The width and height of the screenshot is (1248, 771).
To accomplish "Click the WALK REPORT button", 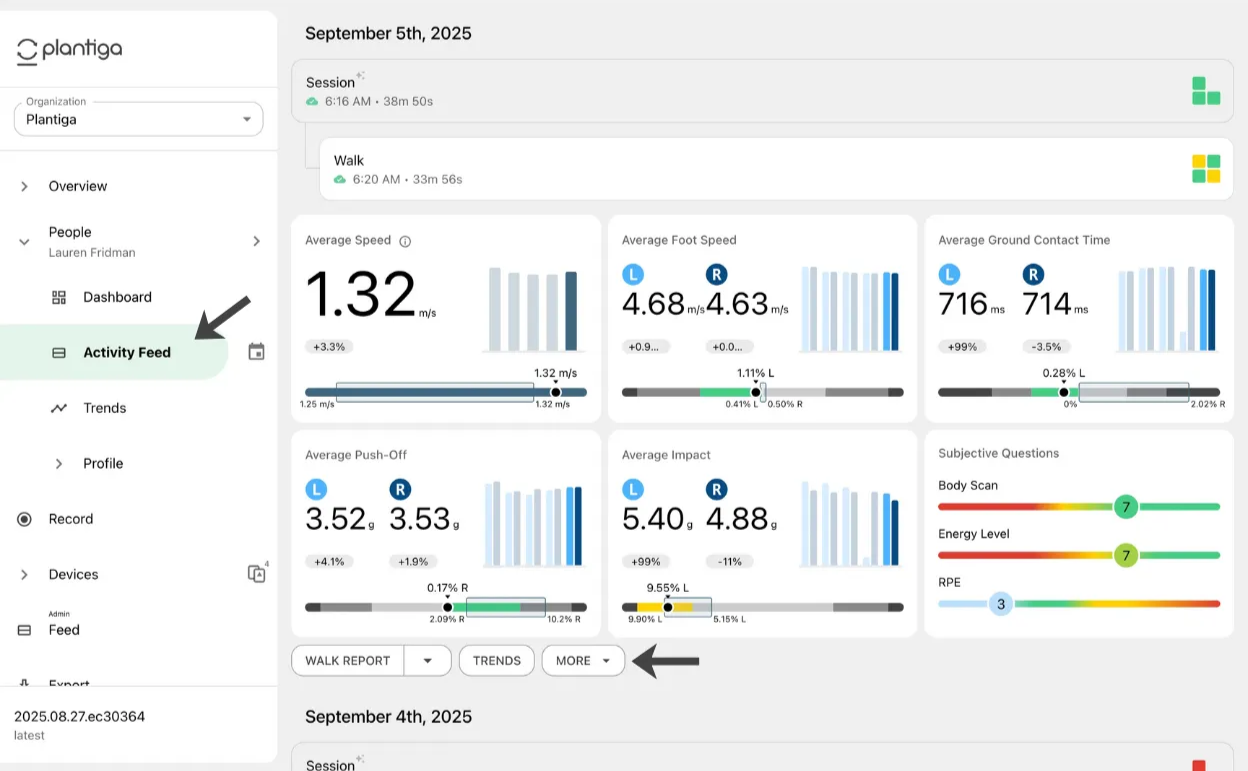I will pos(347,661).
